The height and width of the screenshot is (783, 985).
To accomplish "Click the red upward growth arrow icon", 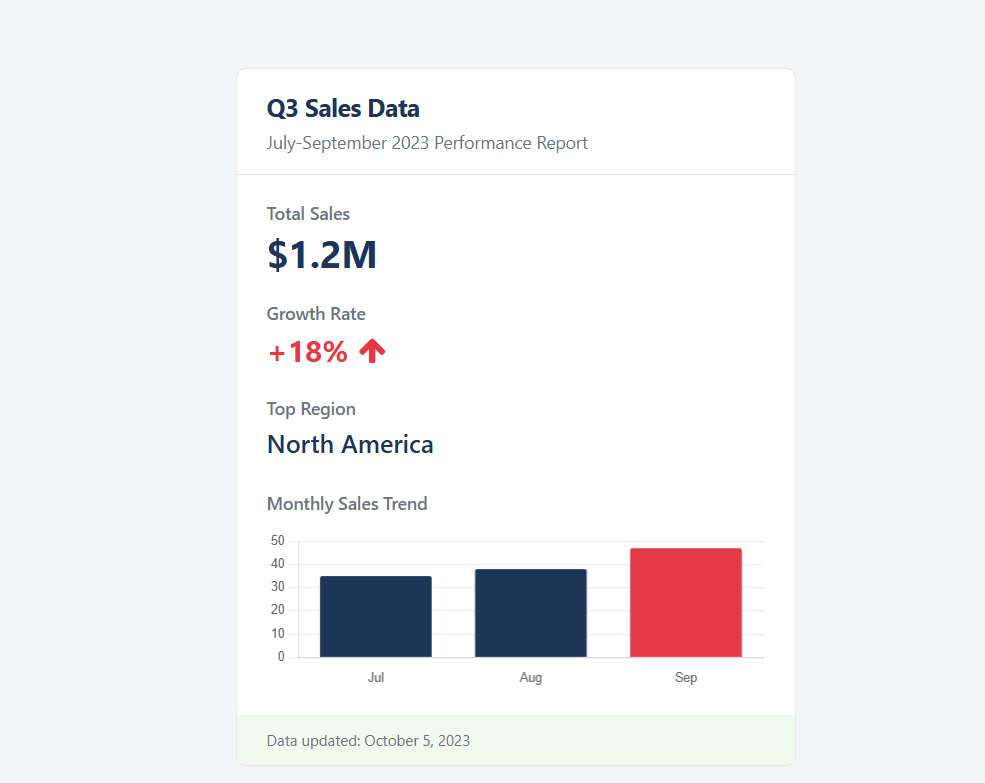I will tap(372, 351).
